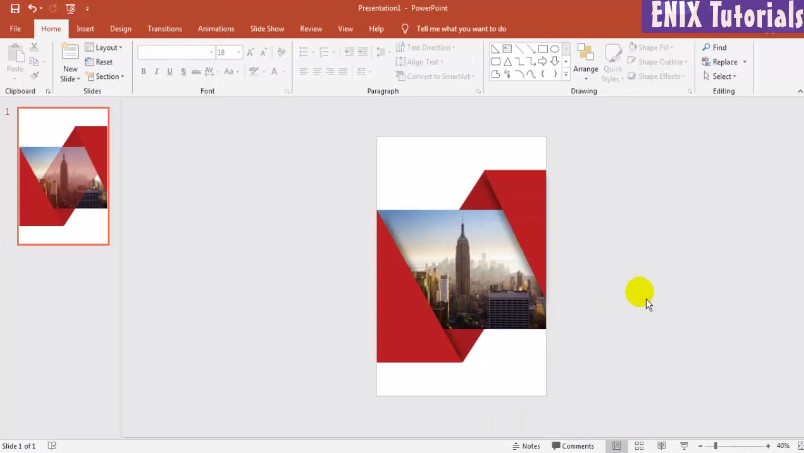804x453 pixels.
Task: Open the Transitions tab
Action: point(165,29)
